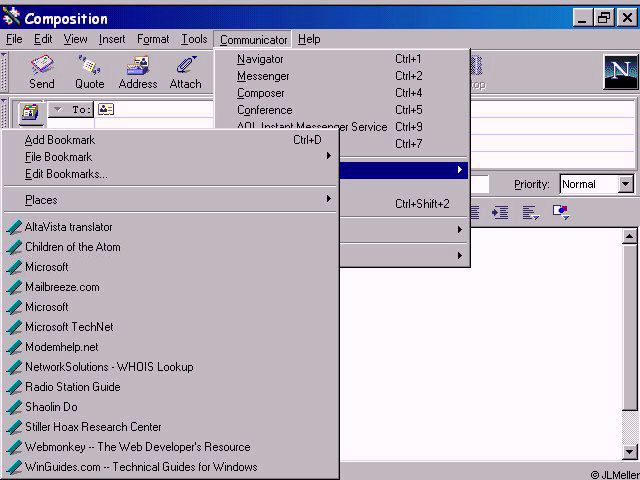Image resolution: width=640 pixels, height=480 pixels.
Task: Select the Address Message tab icon
Action: pyautogui.click(x=31, y=111)
